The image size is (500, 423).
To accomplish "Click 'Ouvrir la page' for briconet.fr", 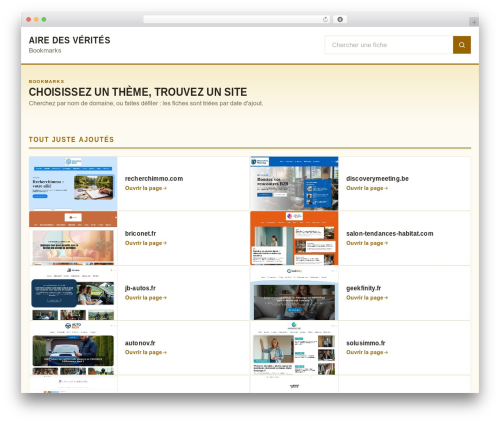I will [x=146, y=243].
